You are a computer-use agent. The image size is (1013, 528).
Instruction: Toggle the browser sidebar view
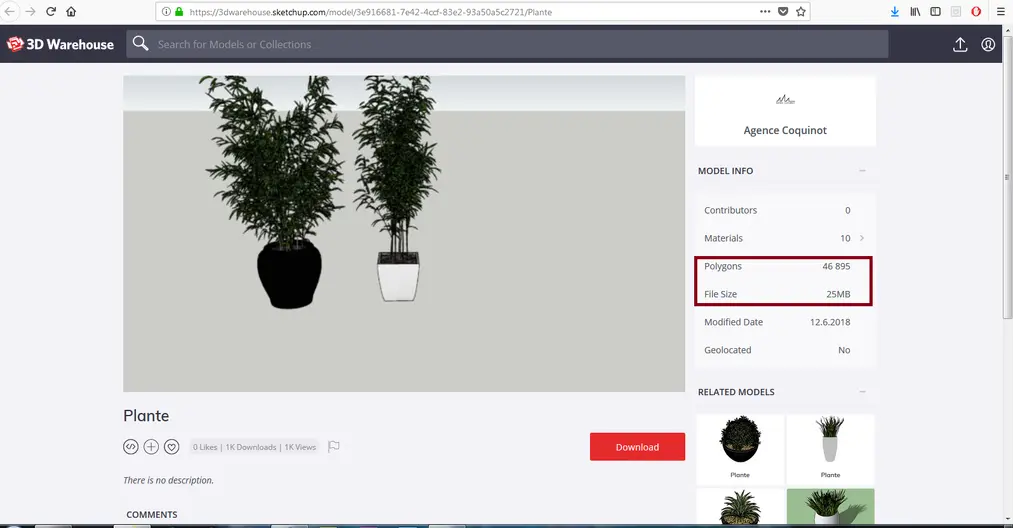tap(935, 12)
